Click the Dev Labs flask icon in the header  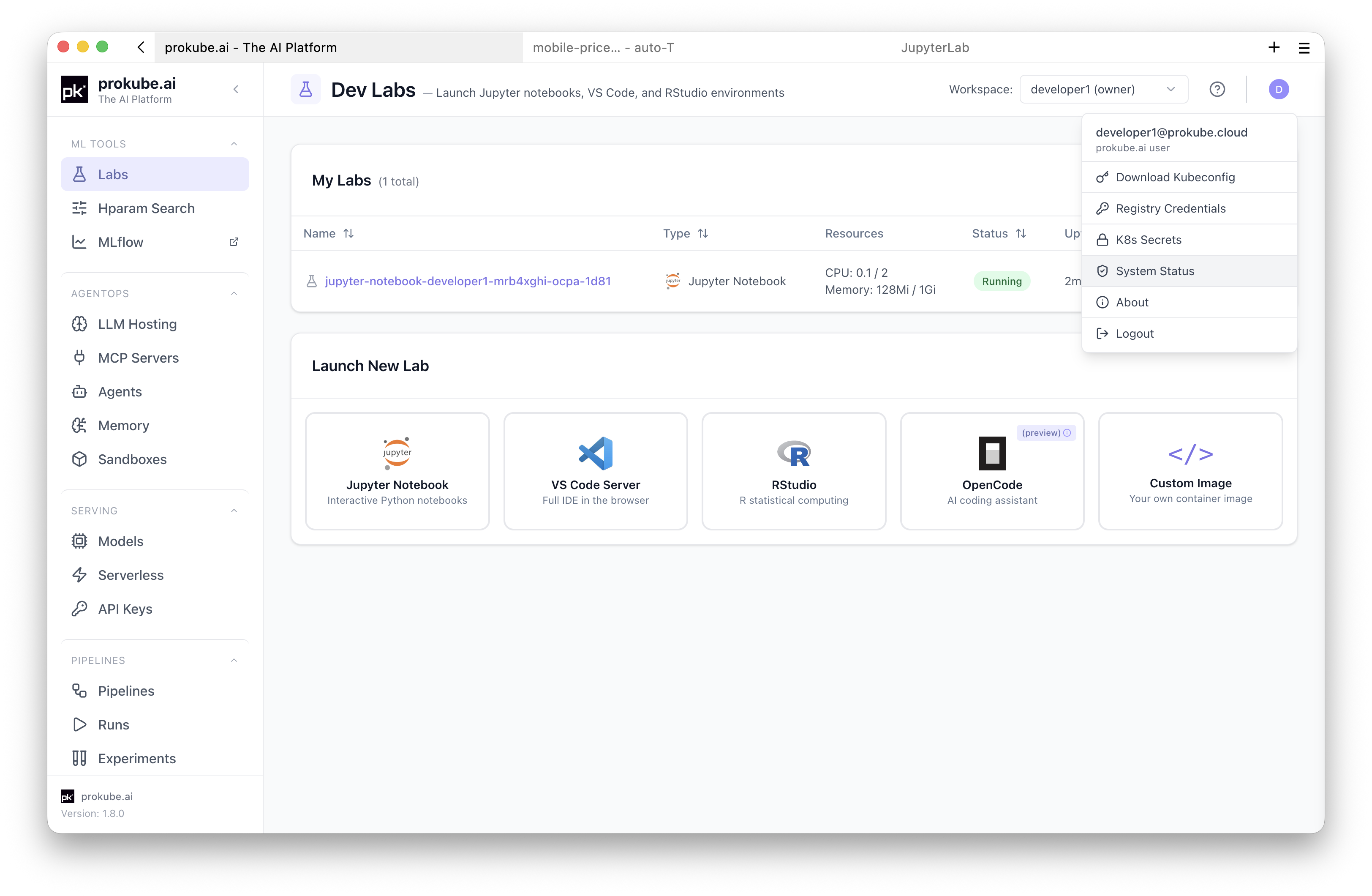point(305,90)
